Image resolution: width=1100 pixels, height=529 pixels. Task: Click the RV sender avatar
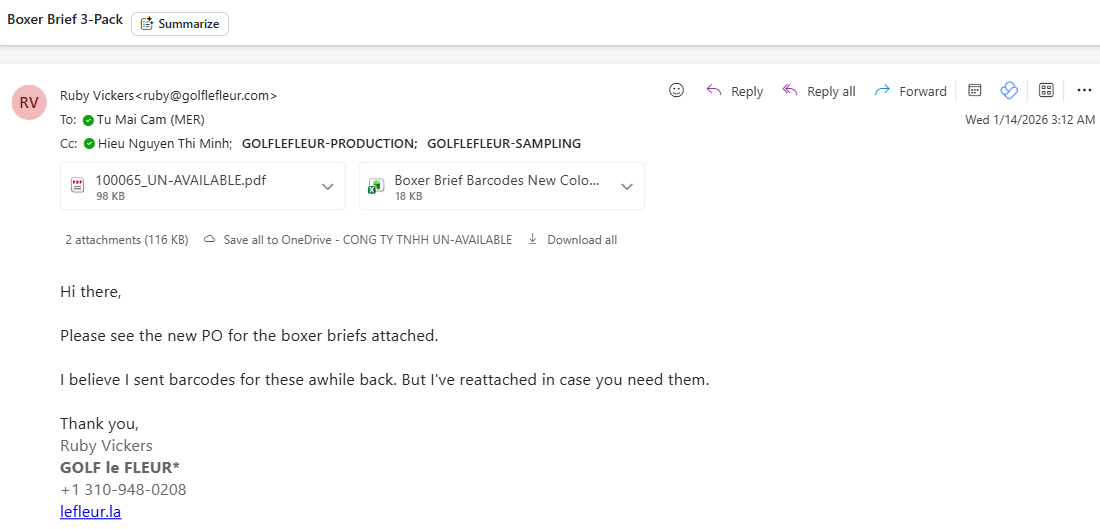click(29, 102)
